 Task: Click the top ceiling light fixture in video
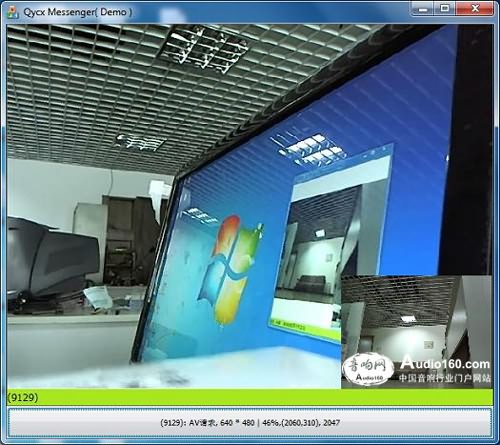coord(204,49)
